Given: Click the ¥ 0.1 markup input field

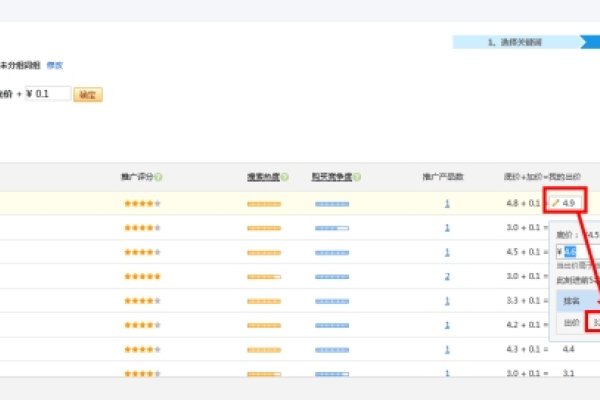Looking at the screenshot, I should tap(48, 94).
